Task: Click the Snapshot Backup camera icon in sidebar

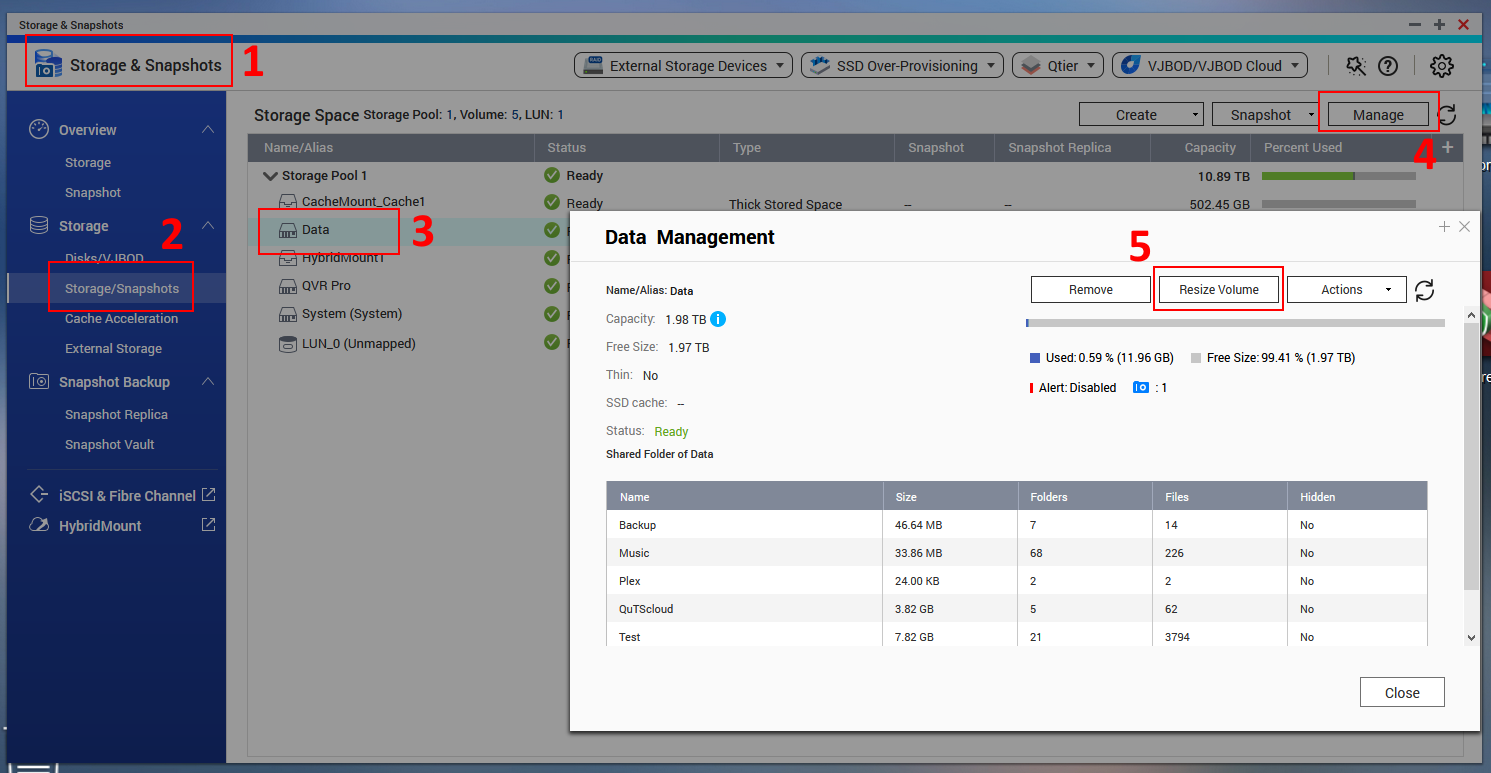Action: [39, 382]
